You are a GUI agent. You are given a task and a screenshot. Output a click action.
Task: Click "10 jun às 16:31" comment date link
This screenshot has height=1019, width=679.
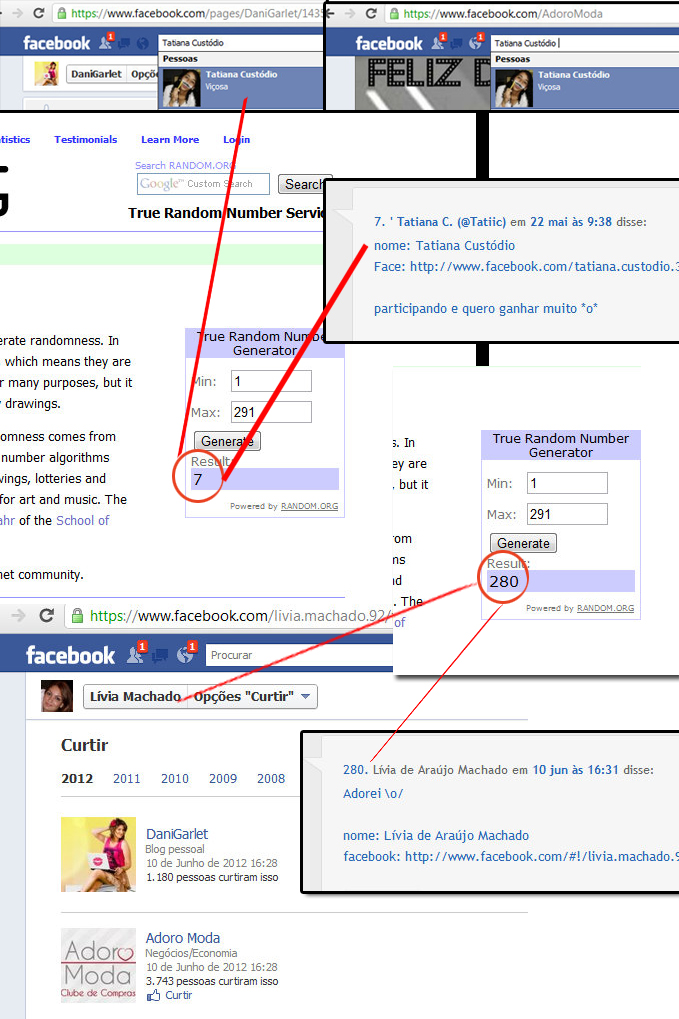point(576,769)
